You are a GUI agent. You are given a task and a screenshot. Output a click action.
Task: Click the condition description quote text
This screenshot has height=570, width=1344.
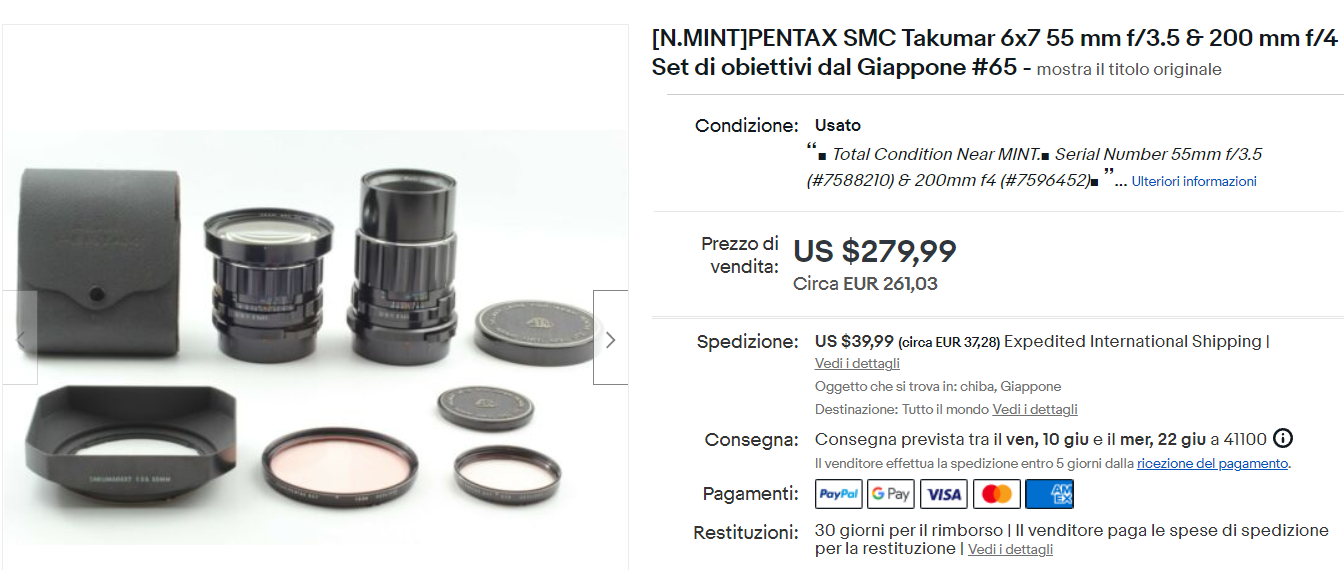[1034, 167]
